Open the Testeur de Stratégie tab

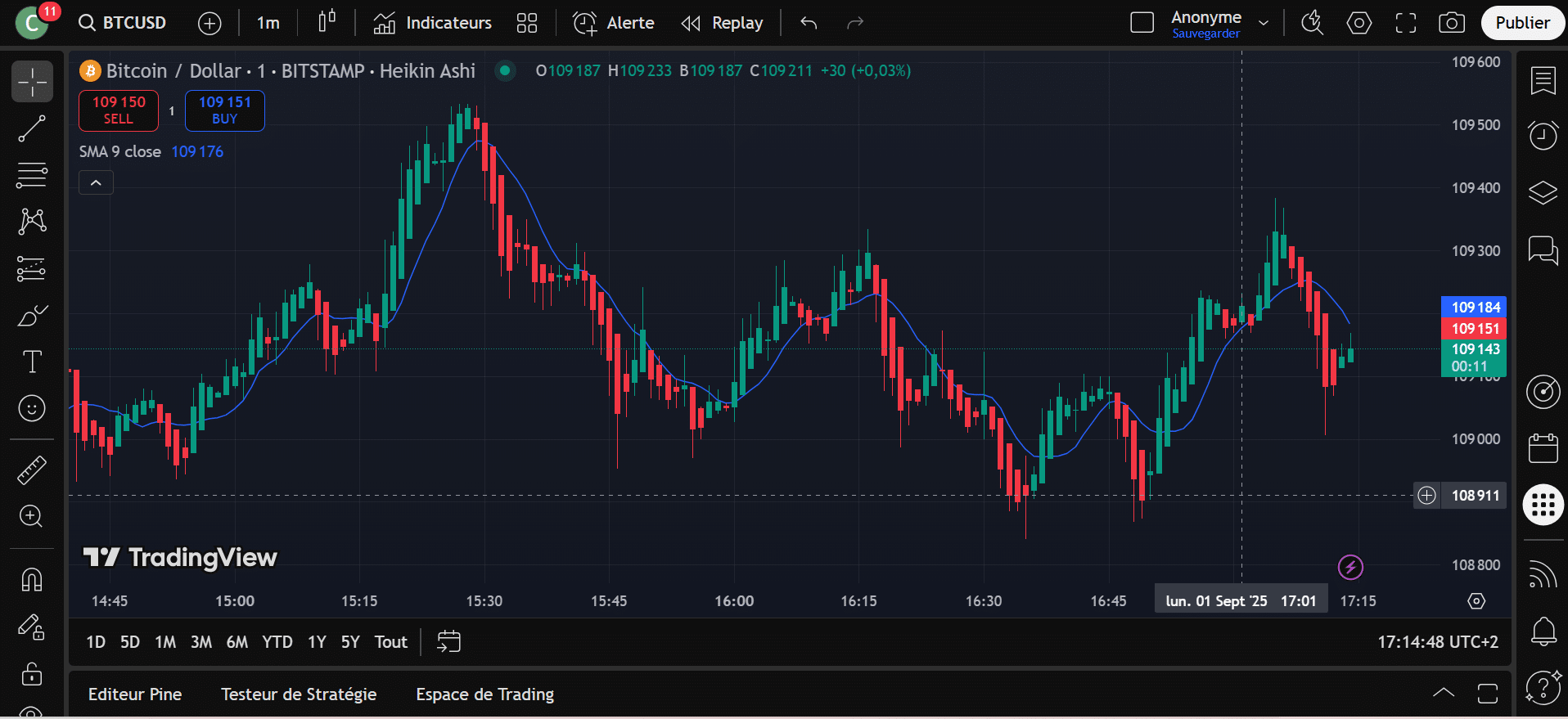pos(299,694)
